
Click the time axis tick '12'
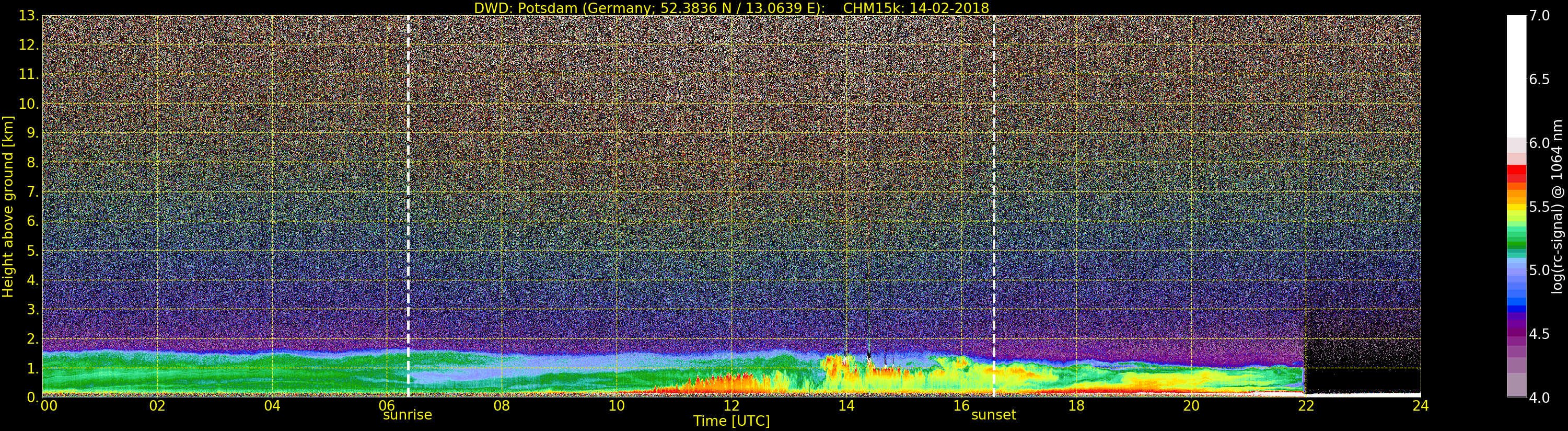tap(731, 405)
